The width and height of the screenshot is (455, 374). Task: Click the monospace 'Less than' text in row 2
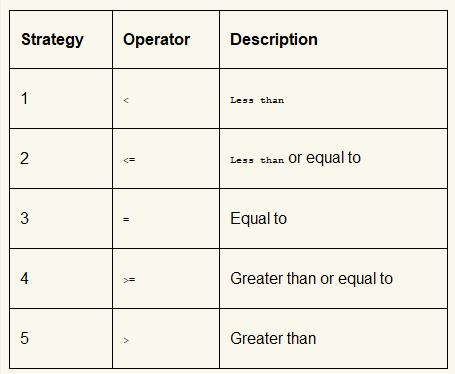(257, 160)
